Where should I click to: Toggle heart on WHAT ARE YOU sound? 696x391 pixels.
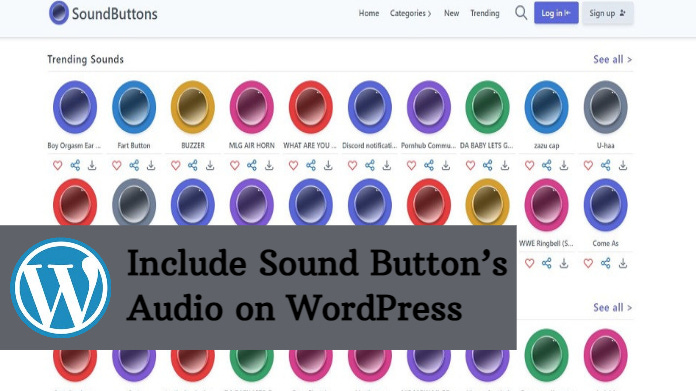[293, 166]
